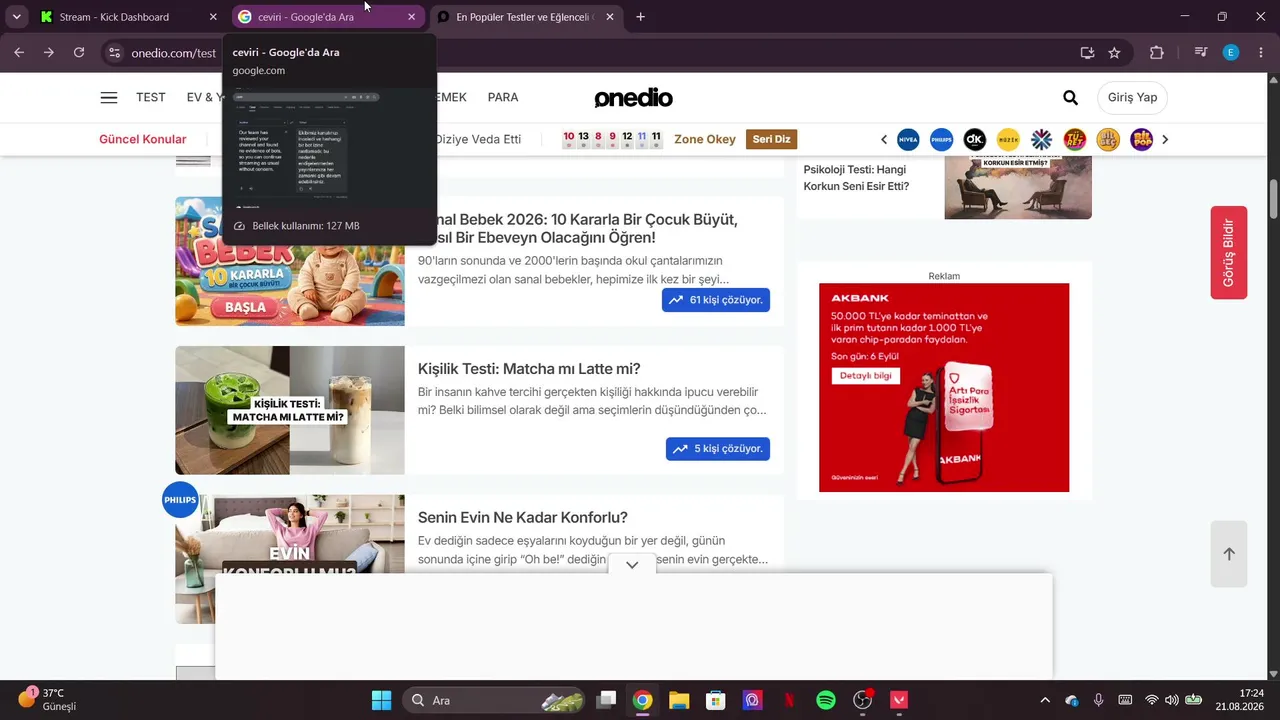Click the page vertical scrollbar thumb
The height and width of the screenshot is (720, 1280).
point(1273,198)
